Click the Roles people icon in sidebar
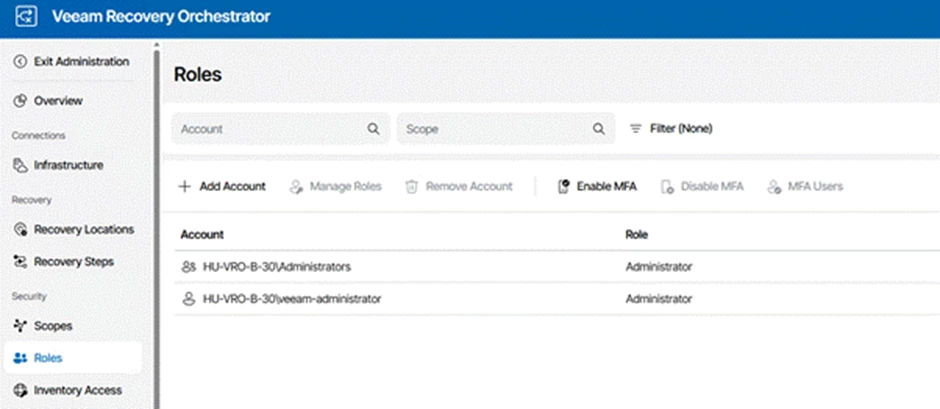This screenshot has height=409, width=940. [x=20, y=358]
